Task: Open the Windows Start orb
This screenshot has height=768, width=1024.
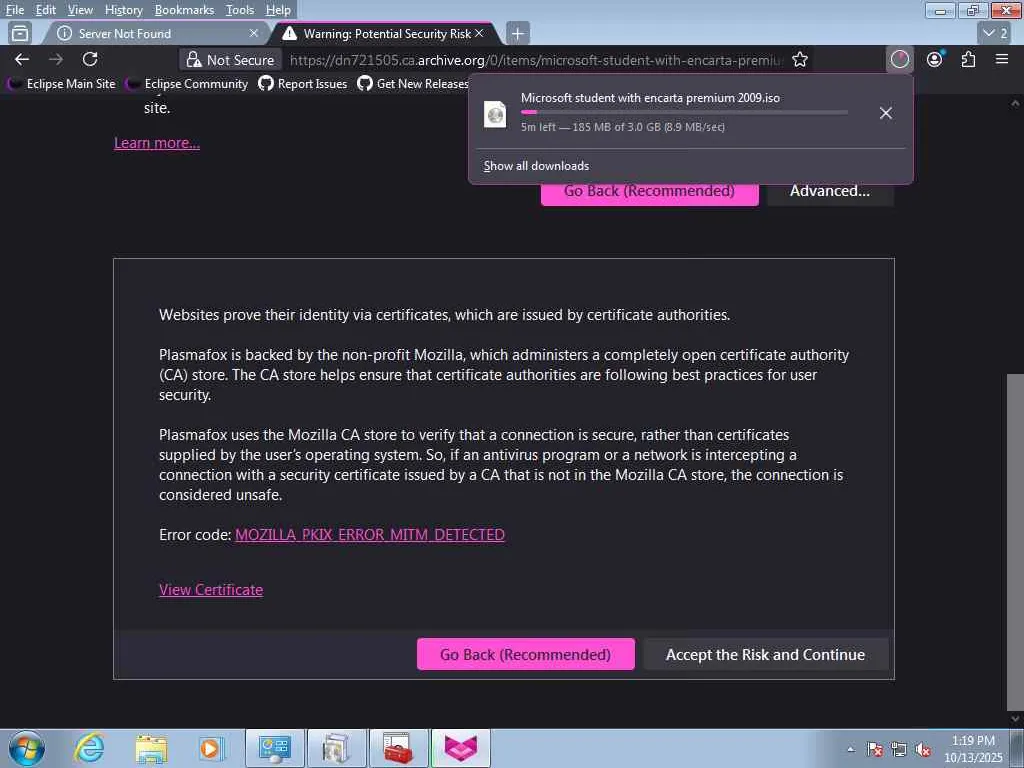Action: (27, 748)
